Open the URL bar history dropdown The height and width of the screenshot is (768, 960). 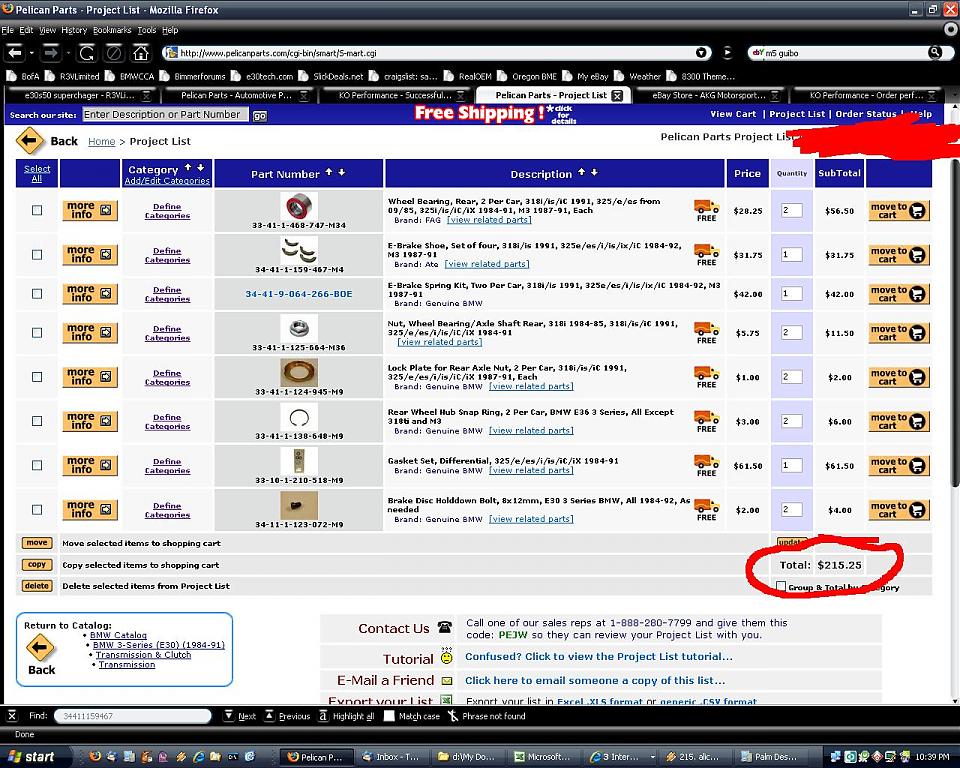pos(703,52)
